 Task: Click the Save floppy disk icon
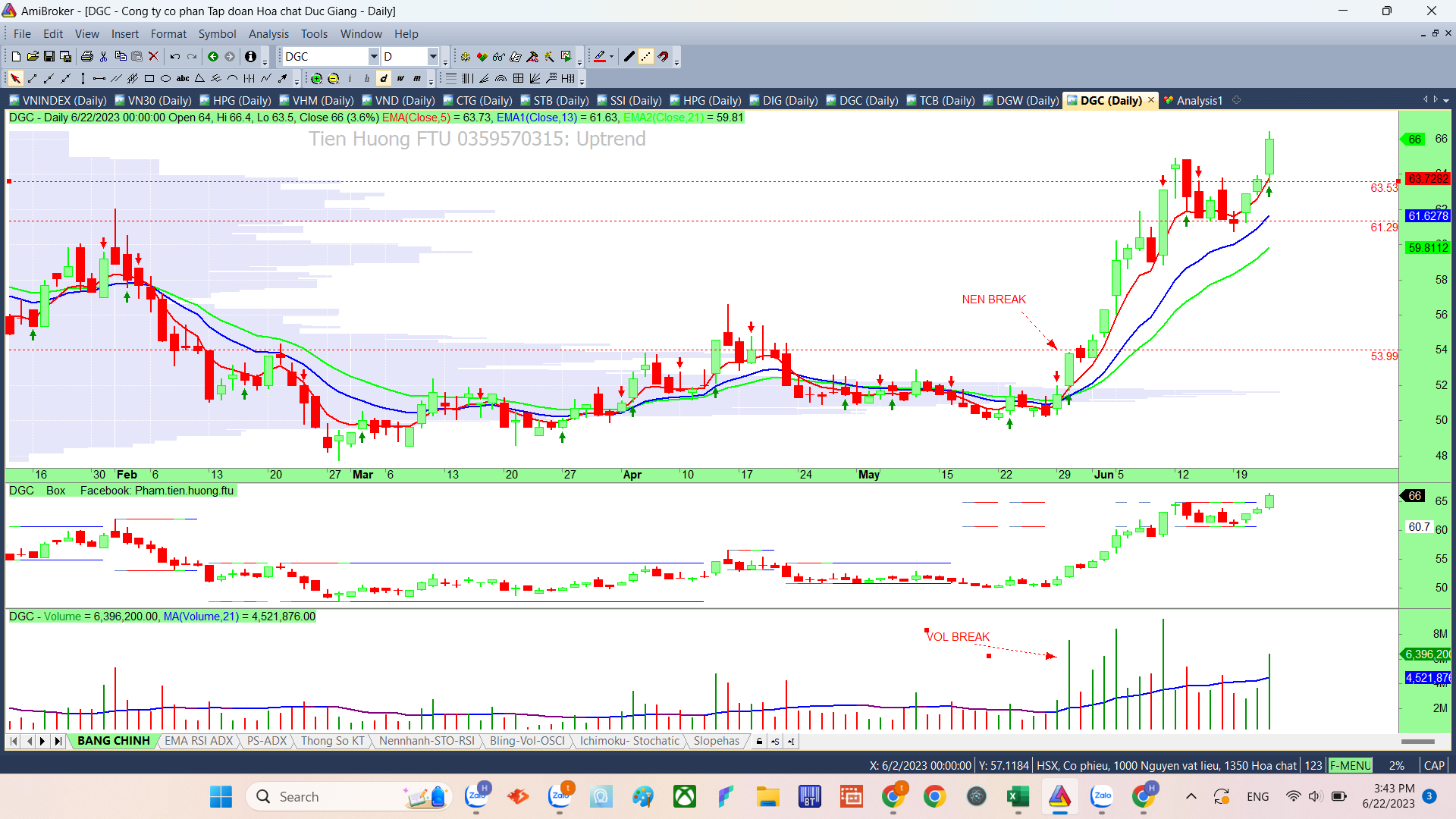point(49,57)
